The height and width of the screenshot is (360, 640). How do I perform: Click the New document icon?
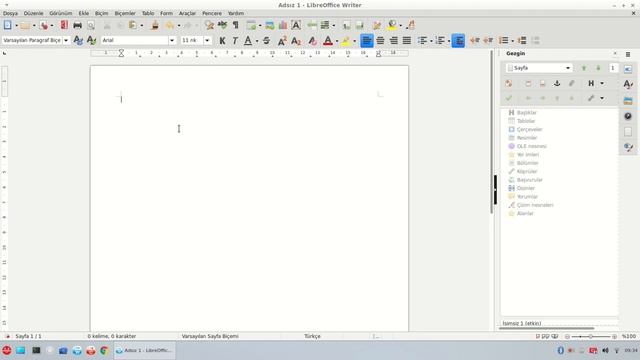tap(8, 25)
